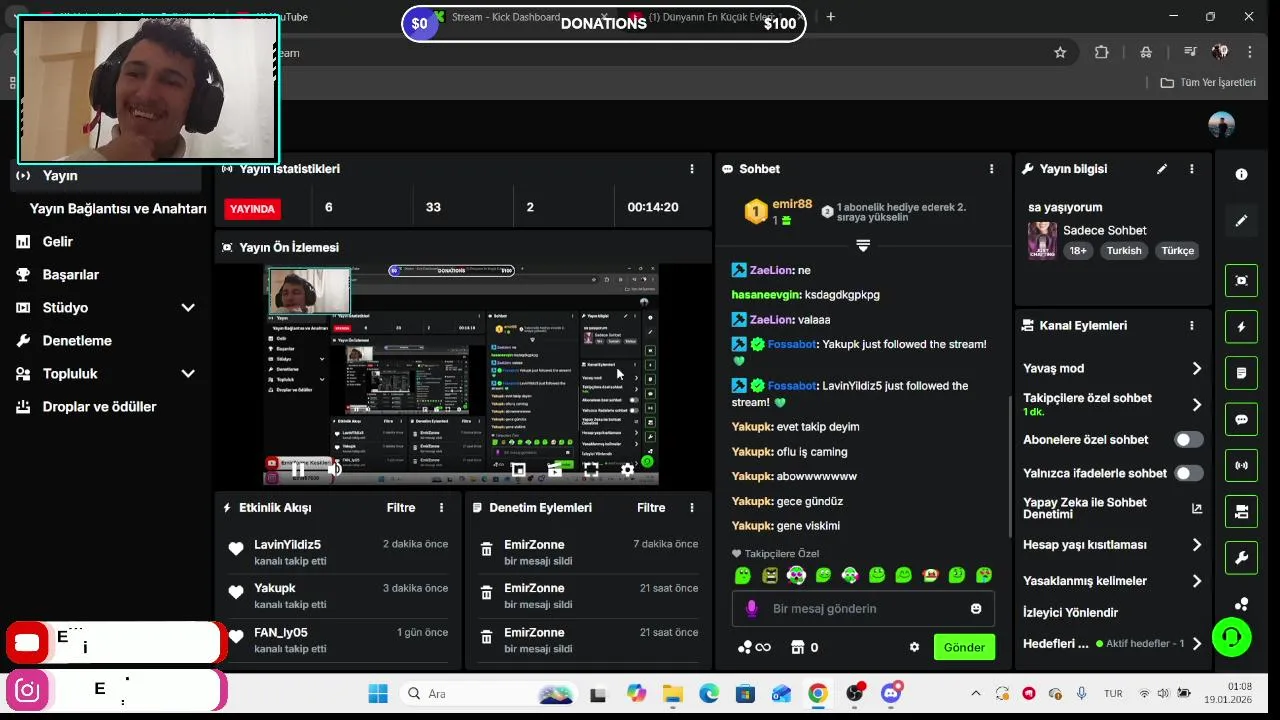The height and width of the screenshot is (720, 1280).
Task: Edit stream info with pencil icon
Action: (x=1162, y=169)
